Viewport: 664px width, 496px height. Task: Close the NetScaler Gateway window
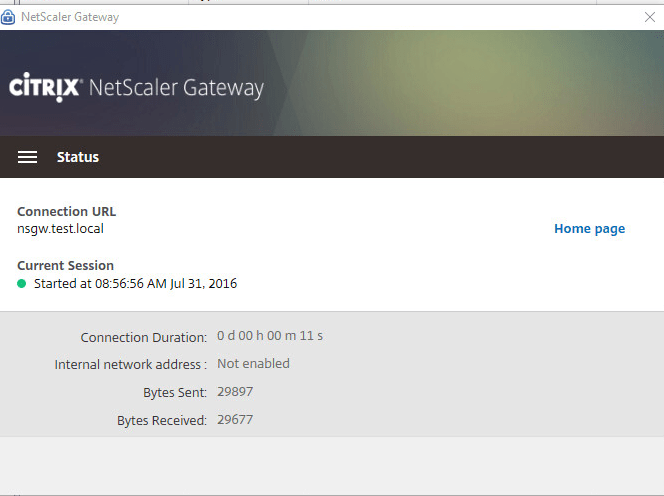(x=650, y=17)
